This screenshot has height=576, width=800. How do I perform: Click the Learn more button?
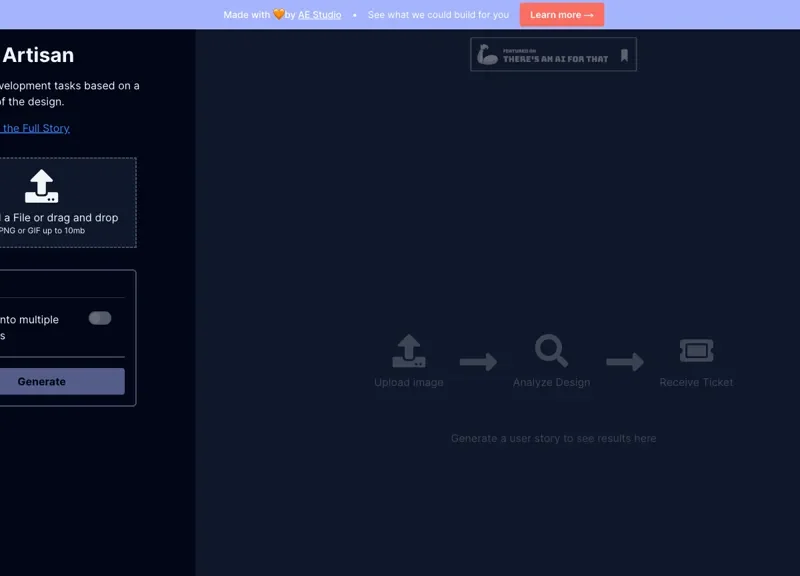pos(561,15)
